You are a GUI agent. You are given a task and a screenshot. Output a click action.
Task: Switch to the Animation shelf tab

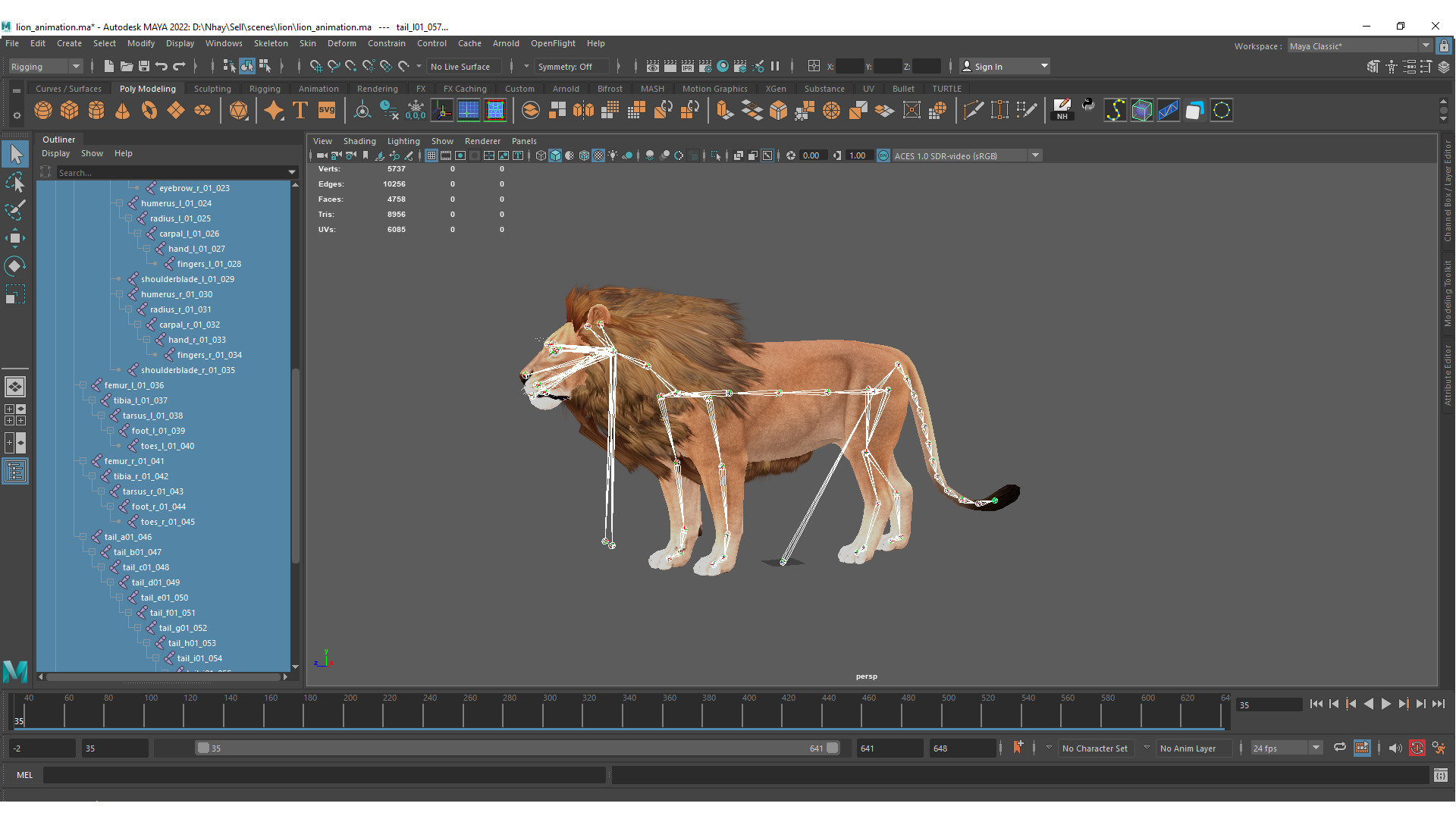(318, 89)
